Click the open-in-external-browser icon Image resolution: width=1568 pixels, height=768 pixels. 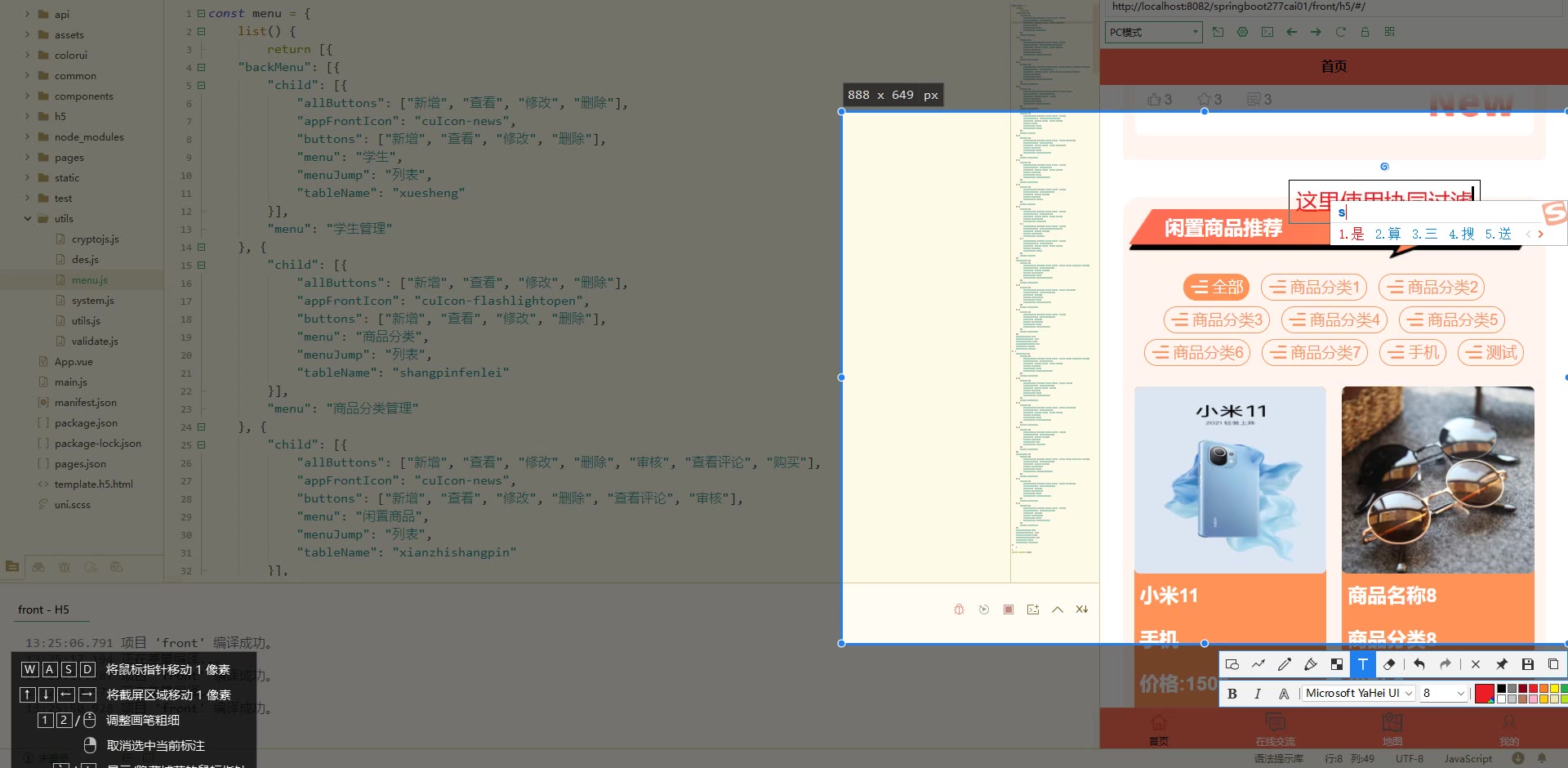(x=1218, y=32)
